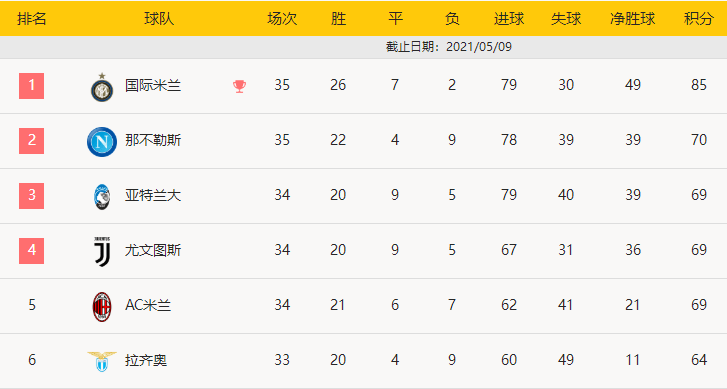
Task: Select the Juventus logo icon
Action: tap(102, 252)
